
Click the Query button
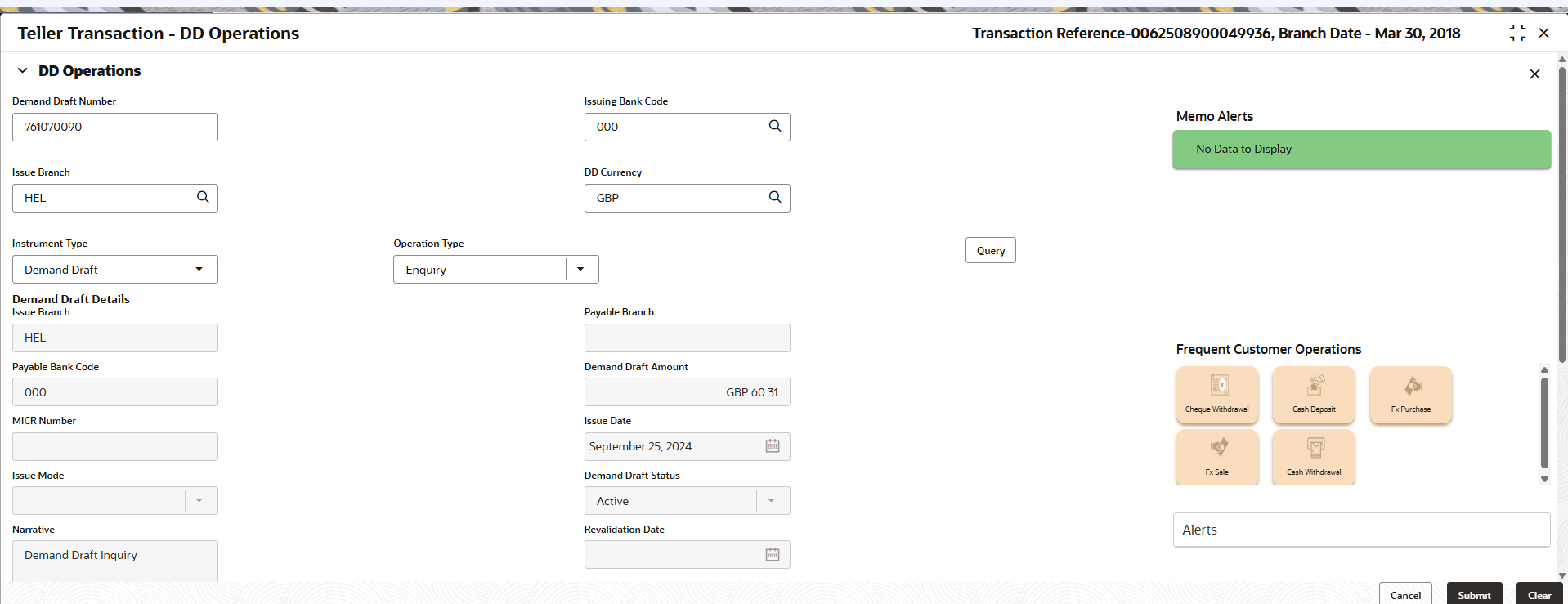click(991, 250)
